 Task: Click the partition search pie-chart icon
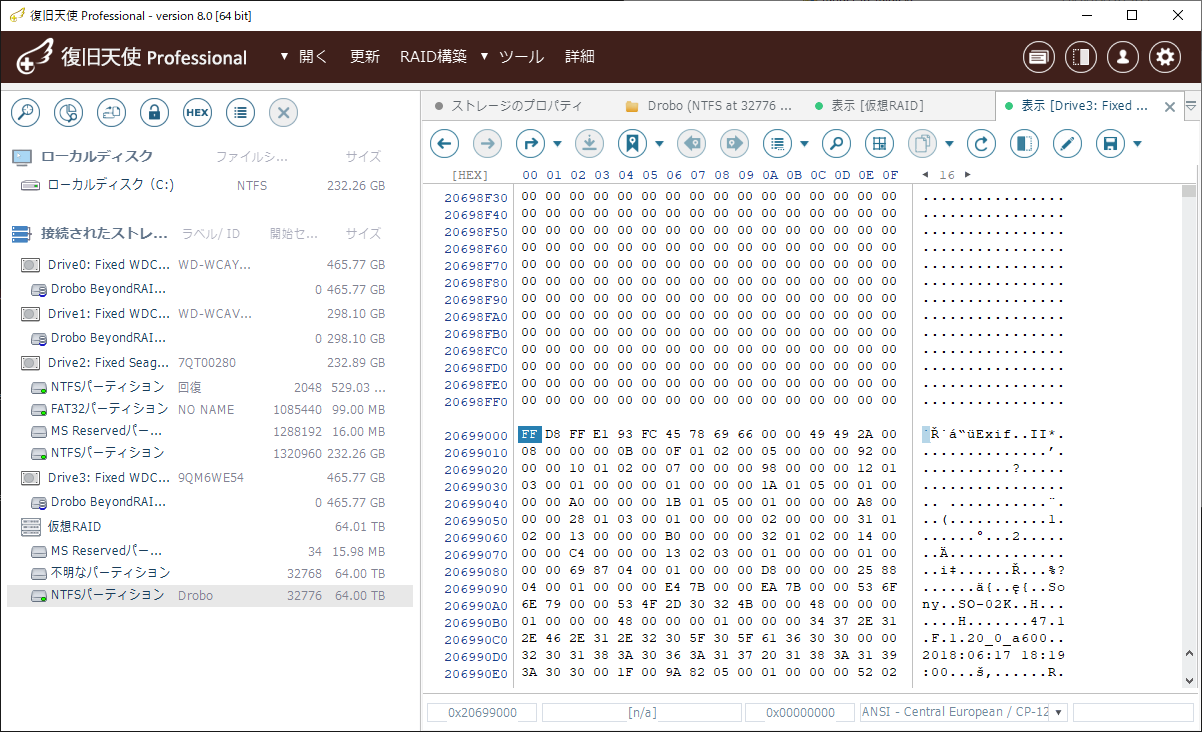click(x=68, y=113)
